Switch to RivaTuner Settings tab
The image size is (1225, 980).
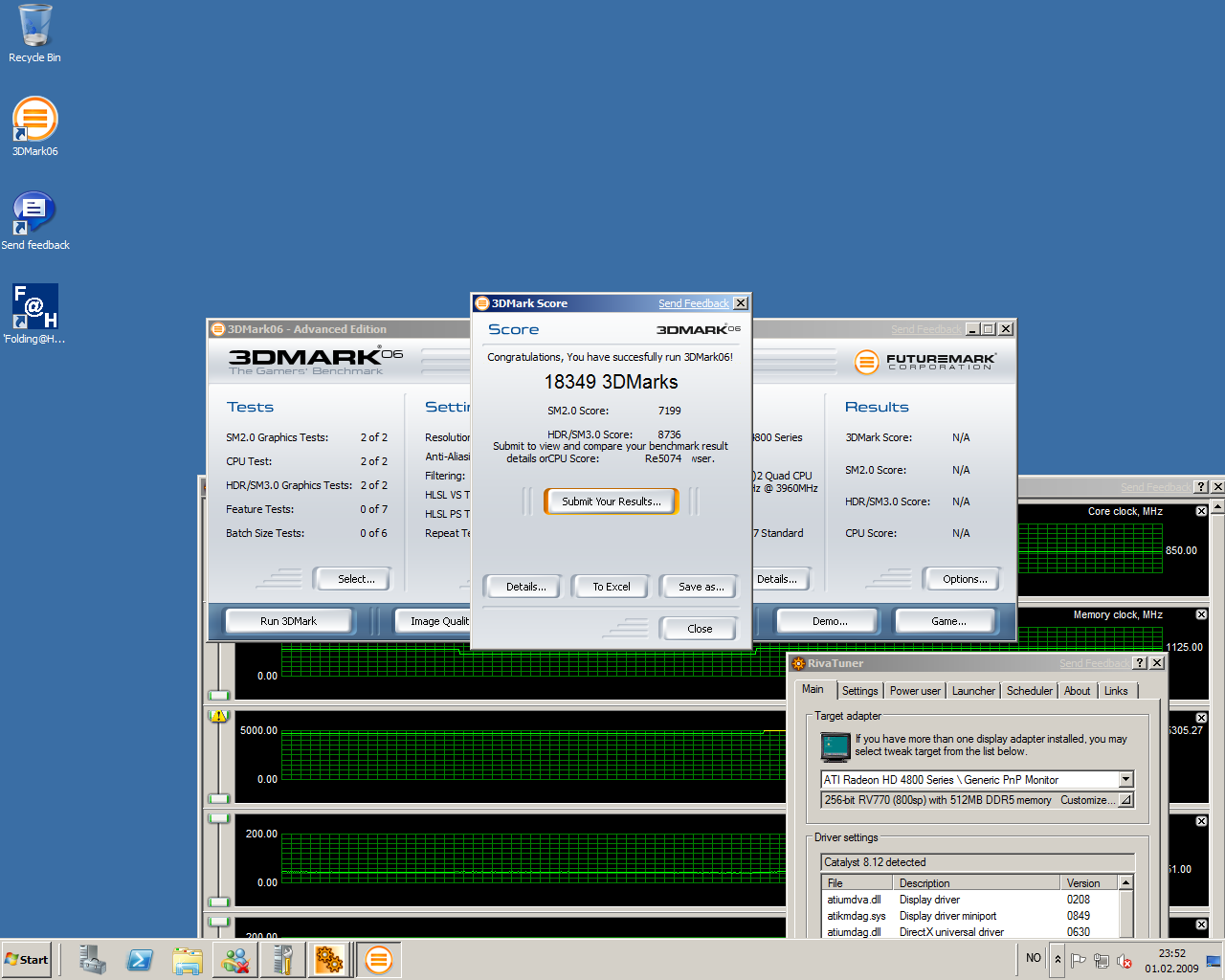click(859, 691)
